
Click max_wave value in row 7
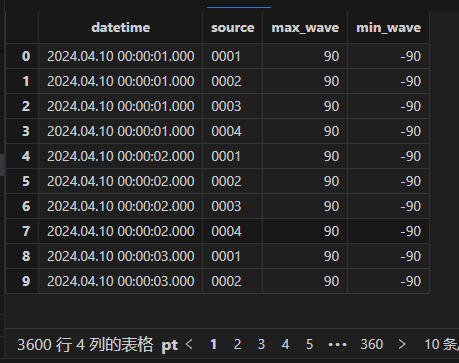pos(305,231)
